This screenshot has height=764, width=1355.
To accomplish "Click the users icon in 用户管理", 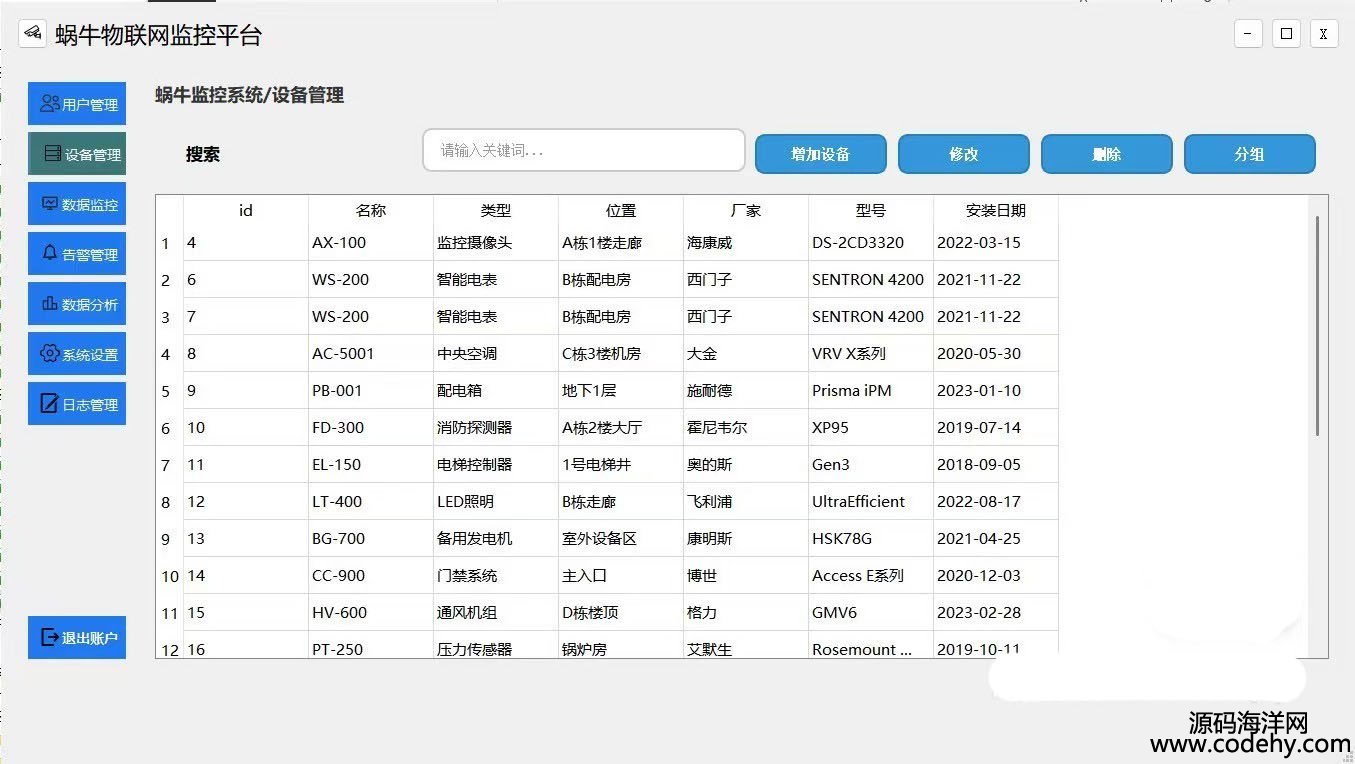I will pyautogui.click(x=49, y=104).
